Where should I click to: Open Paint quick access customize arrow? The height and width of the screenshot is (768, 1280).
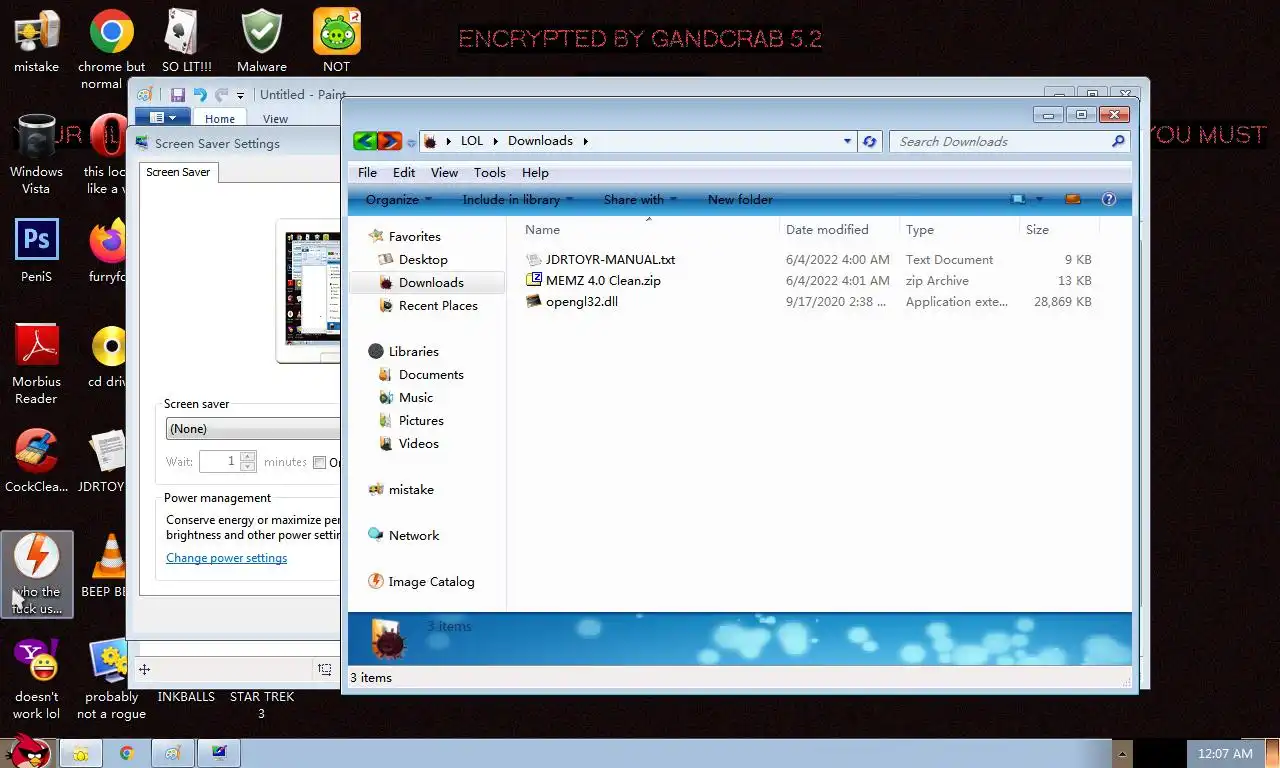click(241, 96)
